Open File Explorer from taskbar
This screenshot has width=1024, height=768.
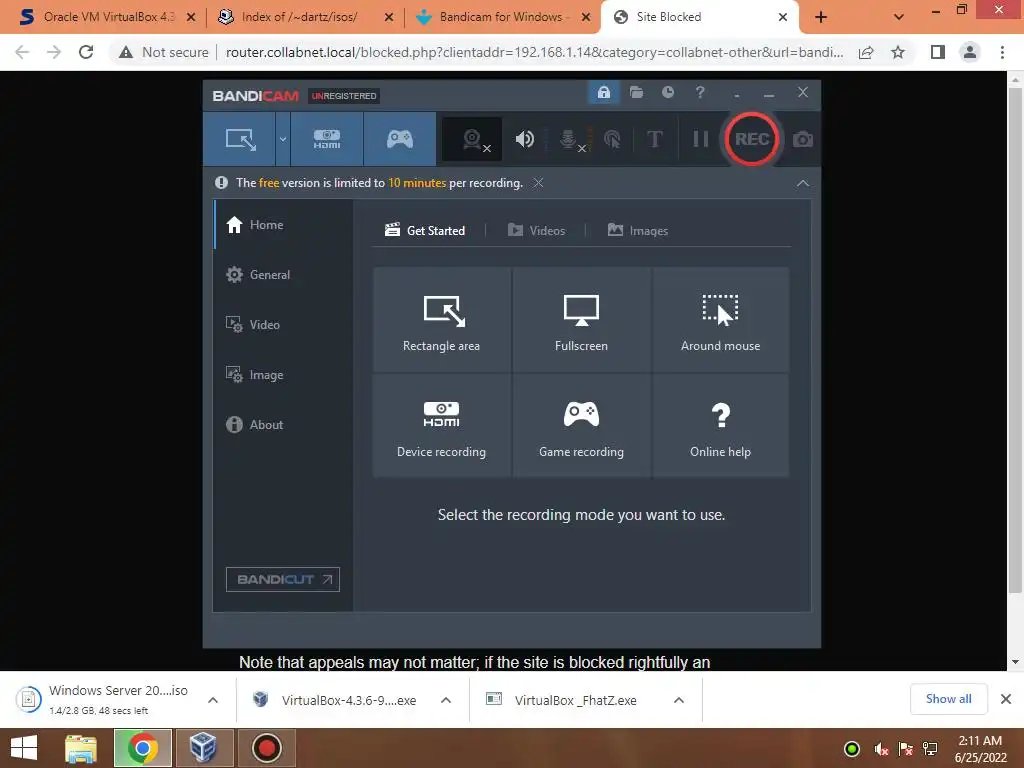81,748
